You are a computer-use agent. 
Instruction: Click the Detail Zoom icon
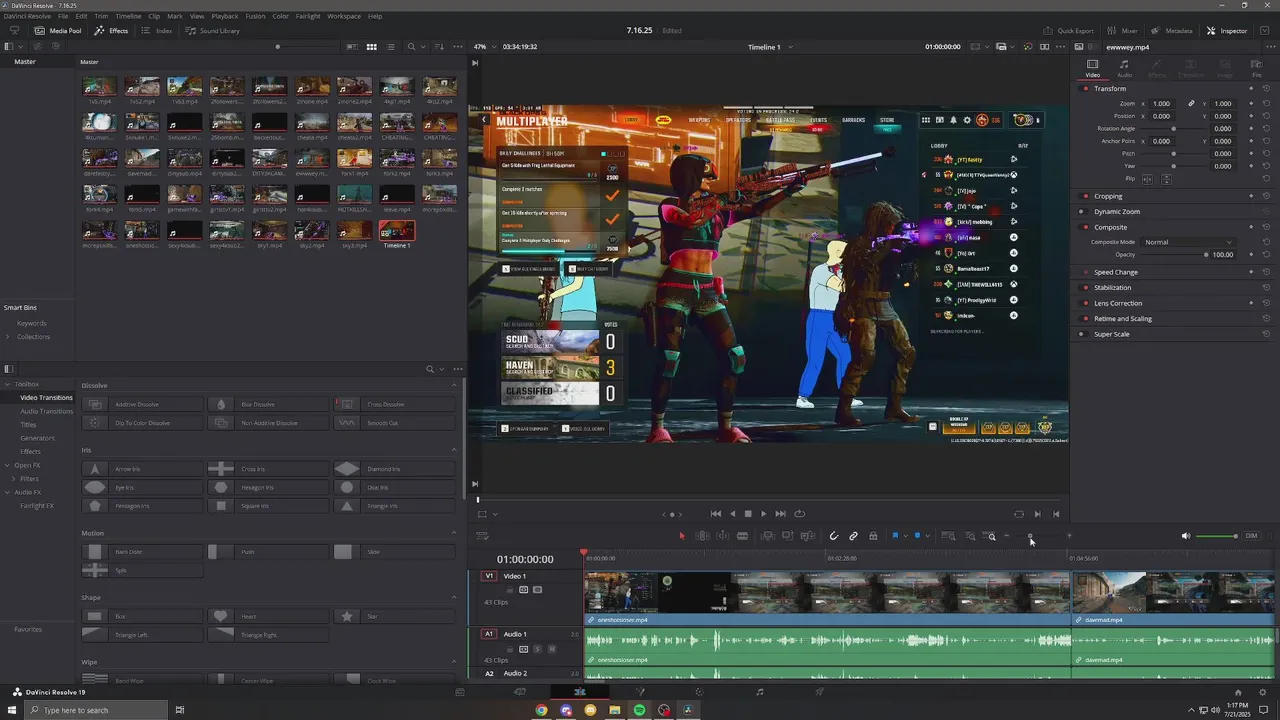970,536
